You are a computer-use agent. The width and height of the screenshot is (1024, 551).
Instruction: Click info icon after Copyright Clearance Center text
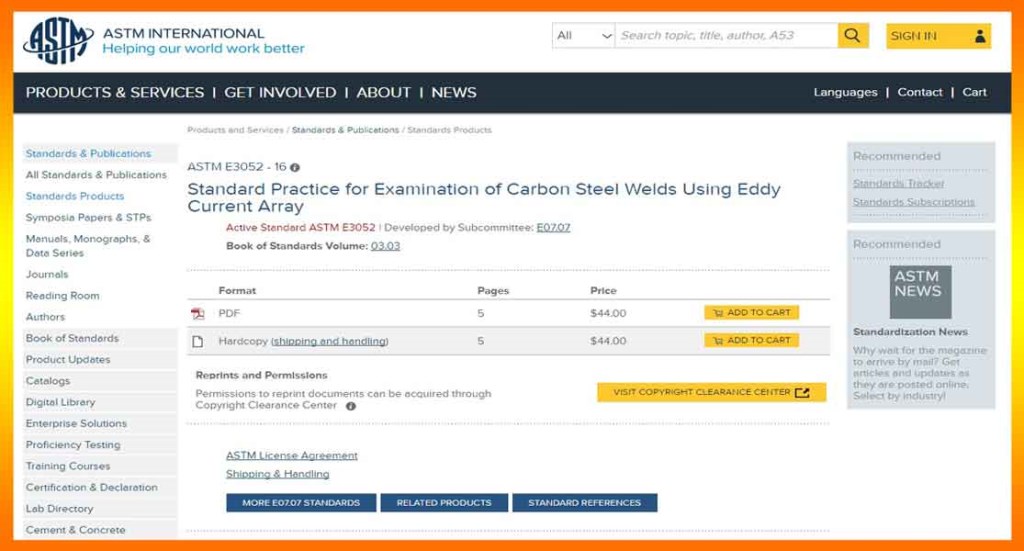[x=351, y=406]
